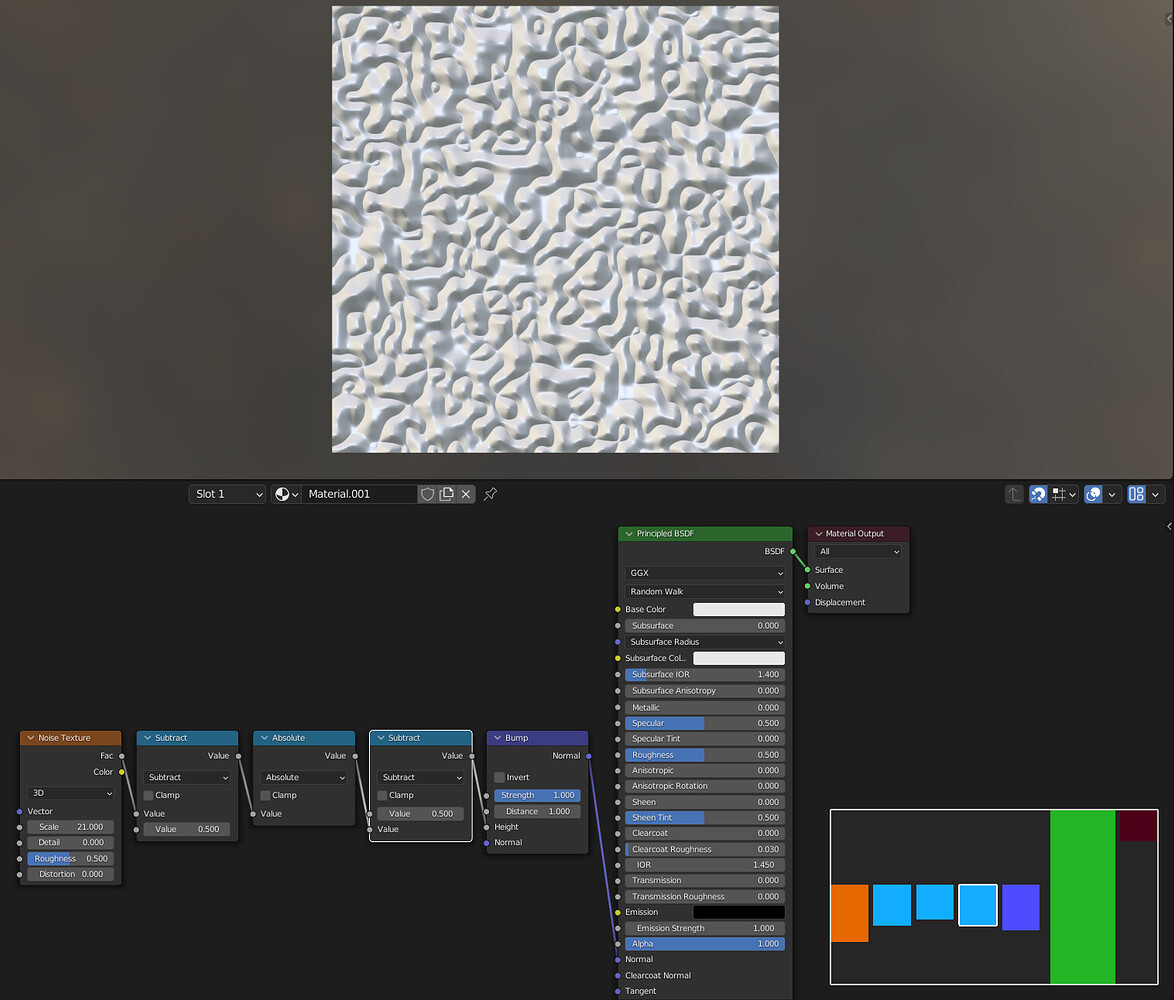Toggle the snapping magnet icon
The image size is (1174, 1000).
pyautogui.click(x=1037, y=493)
